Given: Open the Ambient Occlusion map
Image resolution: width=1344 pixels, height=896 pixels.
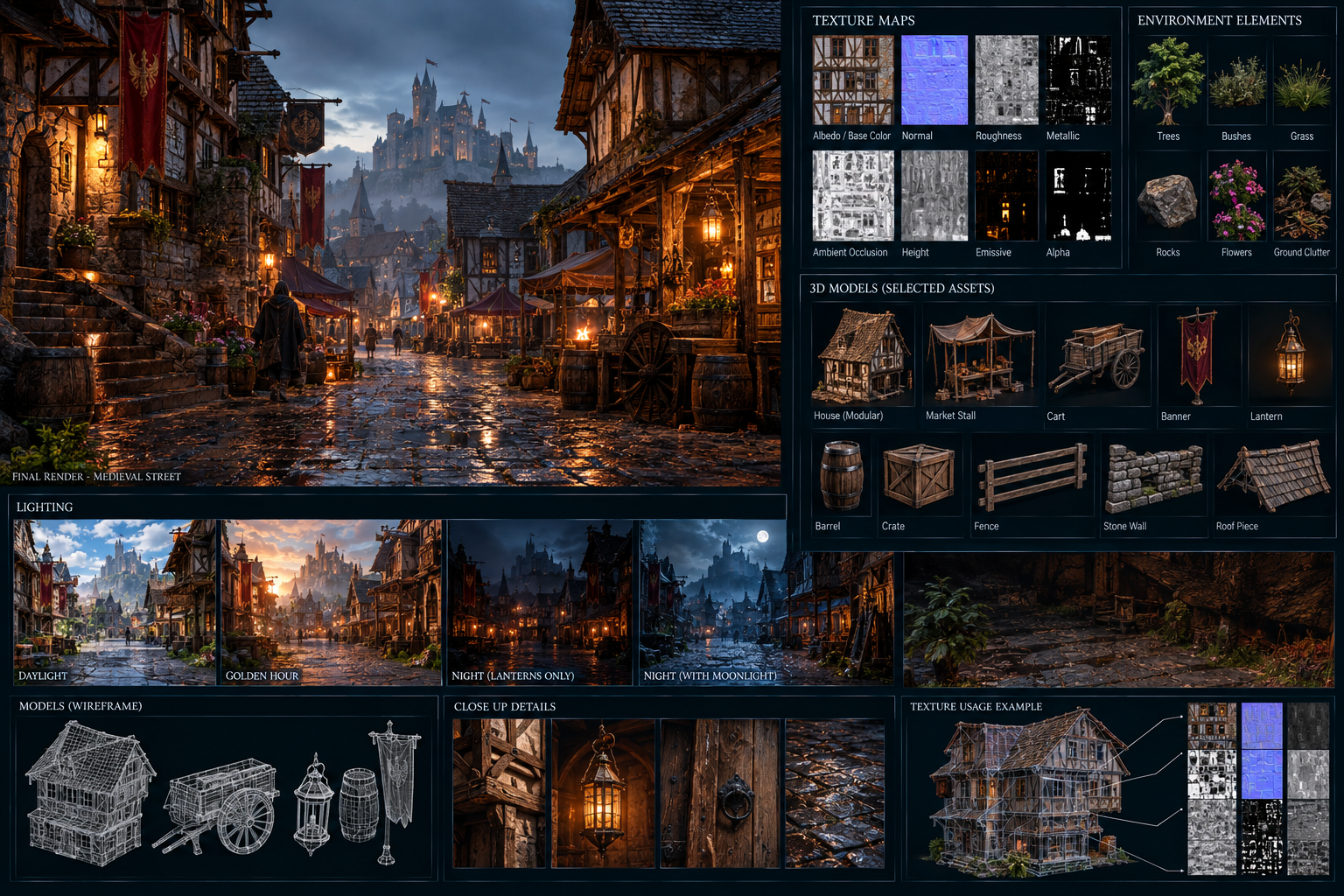Looking at the screenshot, I should tap(853, 196).
